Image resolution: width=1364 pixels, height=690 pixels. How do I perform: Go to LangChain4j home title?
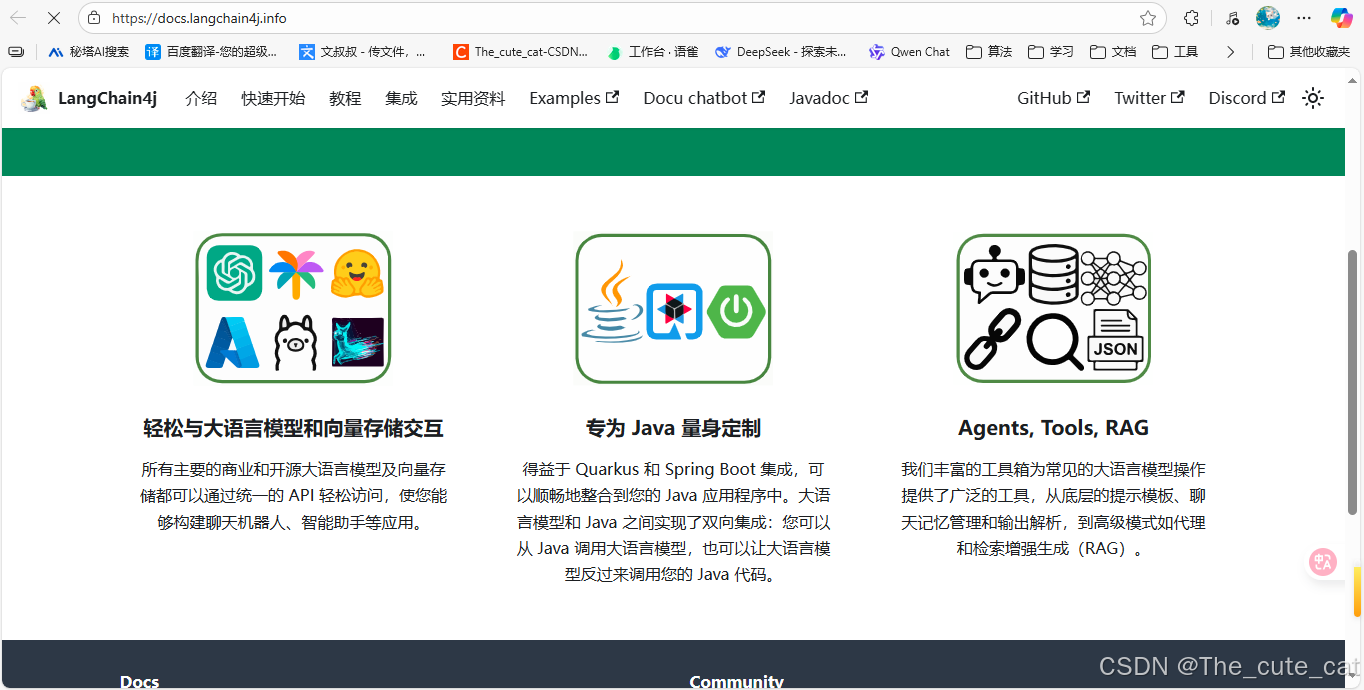[x=107, y=98]
